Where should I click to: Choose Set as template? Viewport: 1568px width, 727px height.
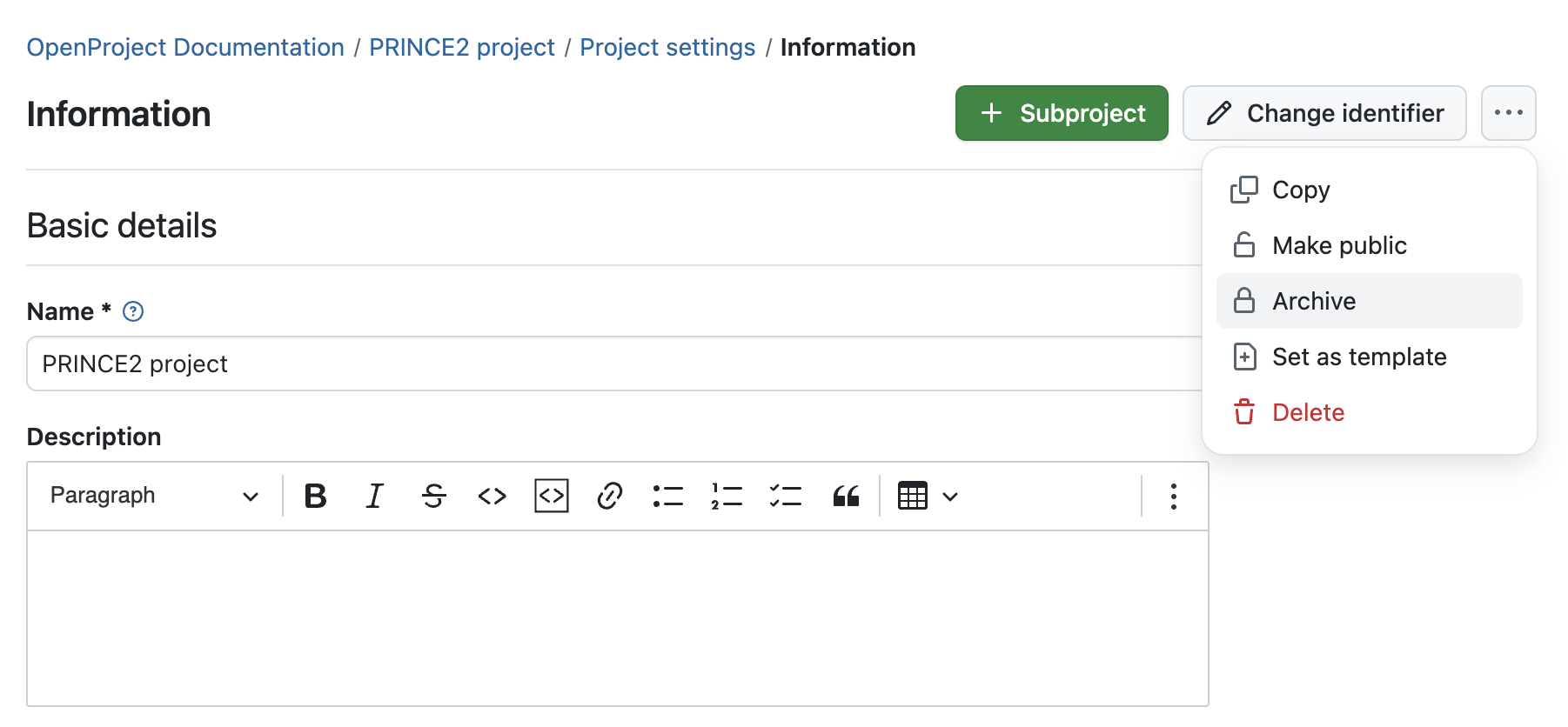[x=1358, y=357]
